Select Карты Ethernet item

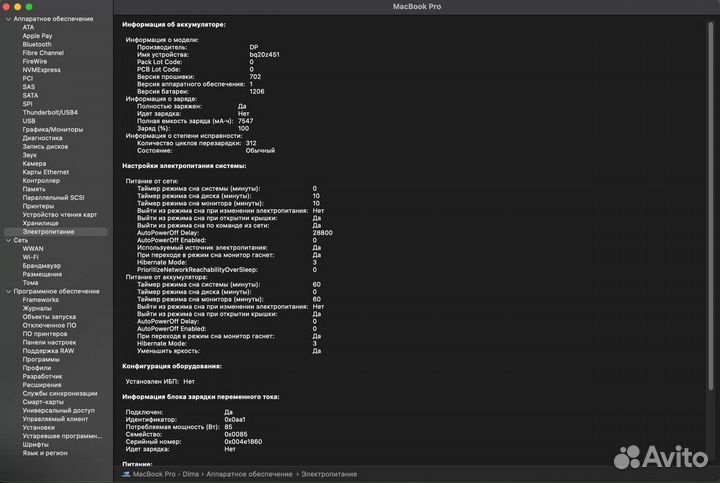[45, 172]
